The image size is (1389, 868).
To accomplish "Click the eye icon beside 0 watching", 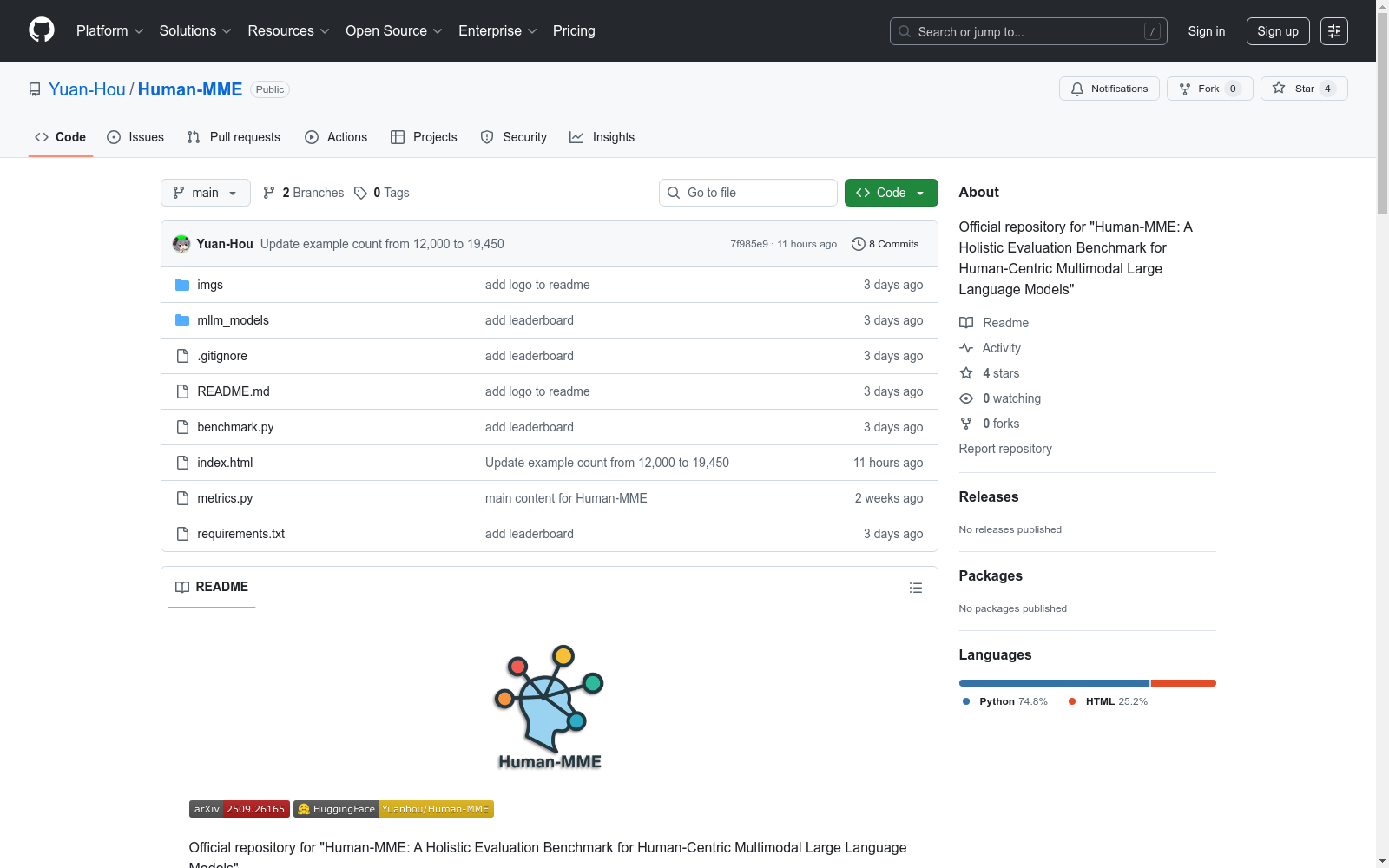I will click(966, 398).
